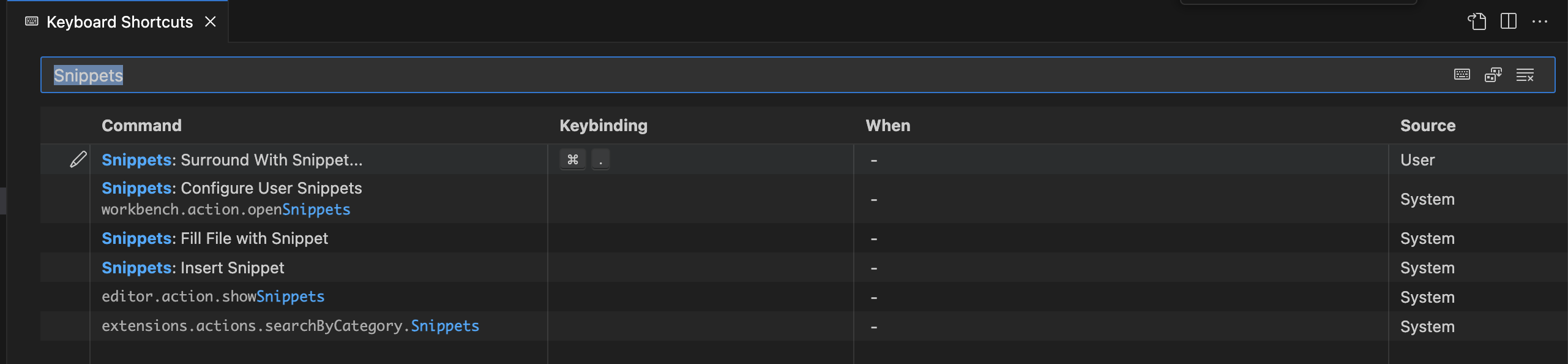The height and width of the screenshot is (364, 1568).
Task: Open the Keyboard Shortcuts JSON file icon
Action: (1478, 21)
